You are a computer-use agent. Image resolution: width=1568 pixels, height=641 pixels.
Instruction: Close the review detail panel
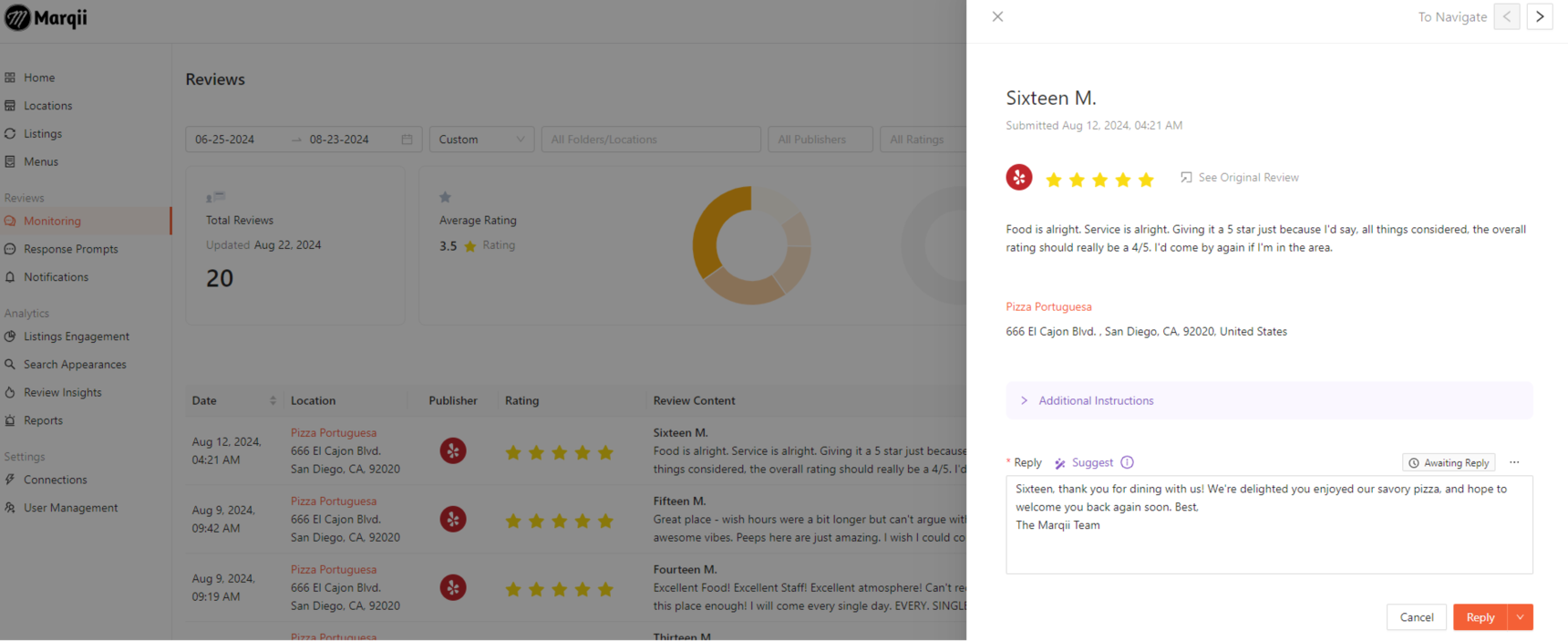(x=997, y=16)
